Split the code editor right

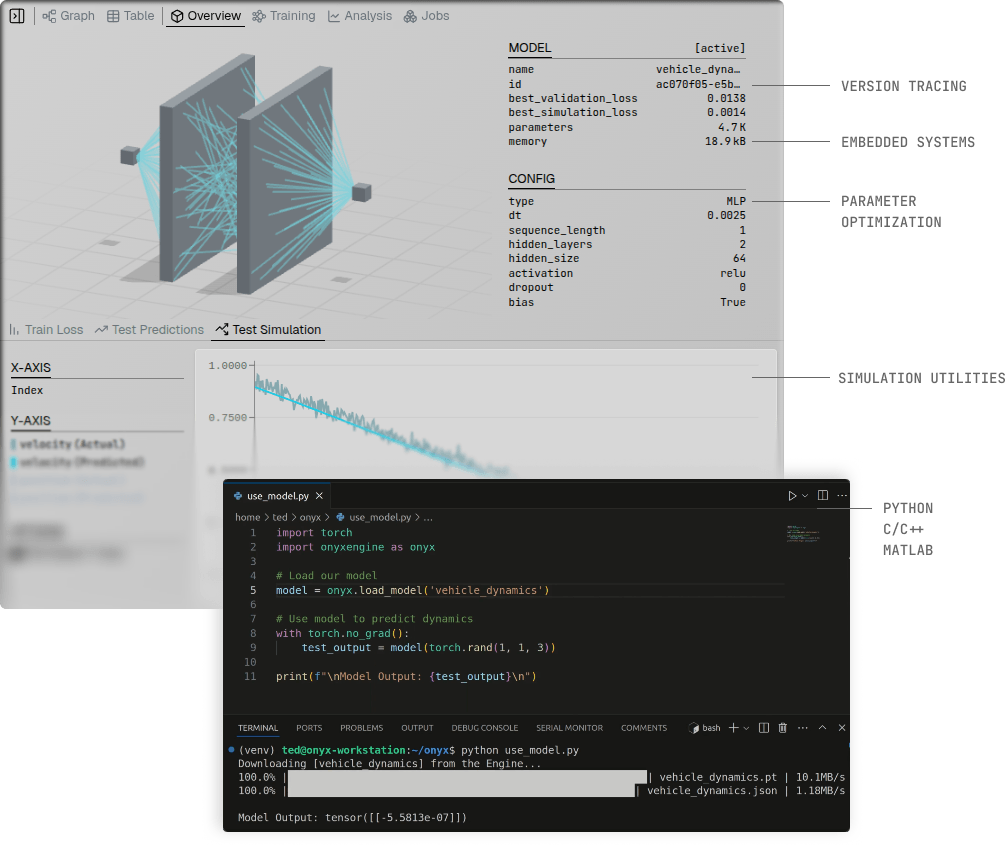click(823, 495)
